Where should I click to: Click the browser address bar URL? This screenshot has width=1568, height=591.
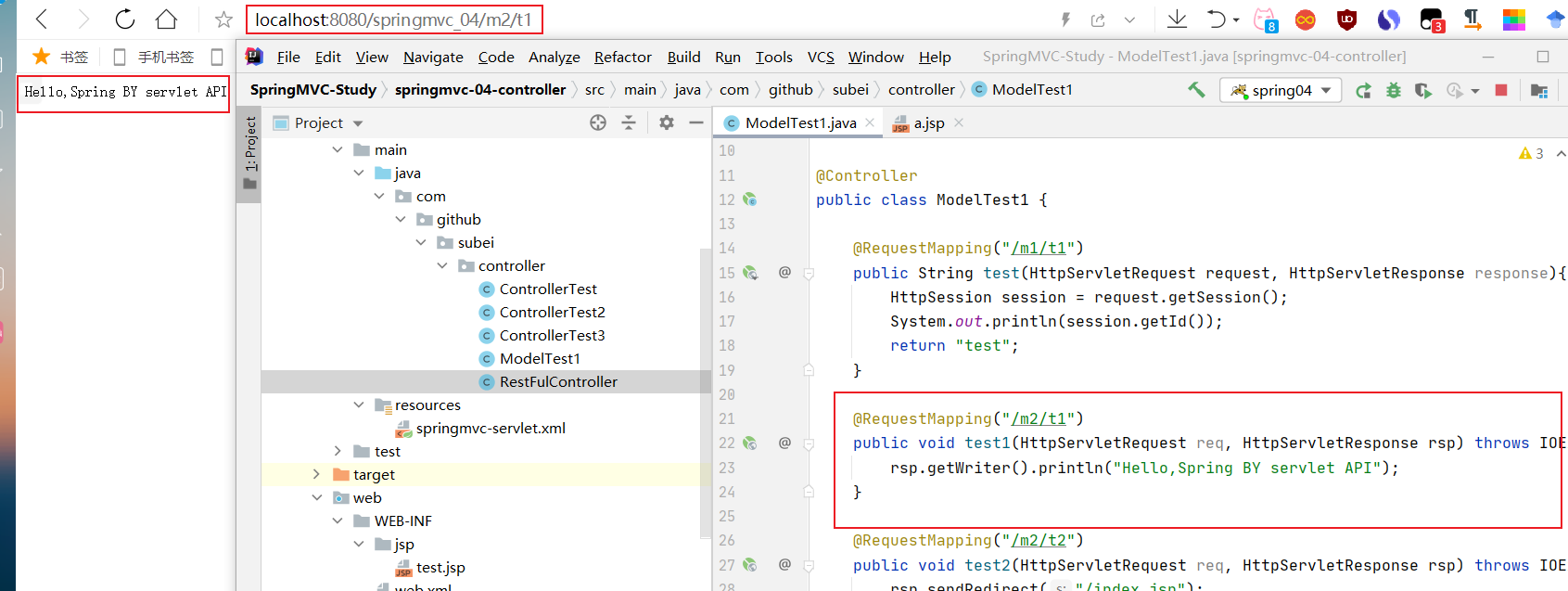(393, 19)
